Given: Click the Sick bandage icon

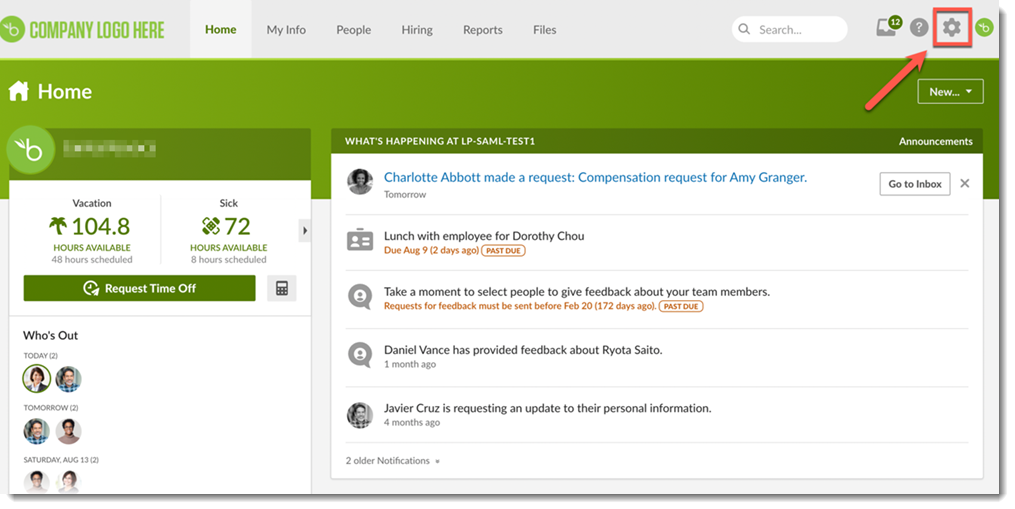Looking at the screenshot, I should pos(211,226).
